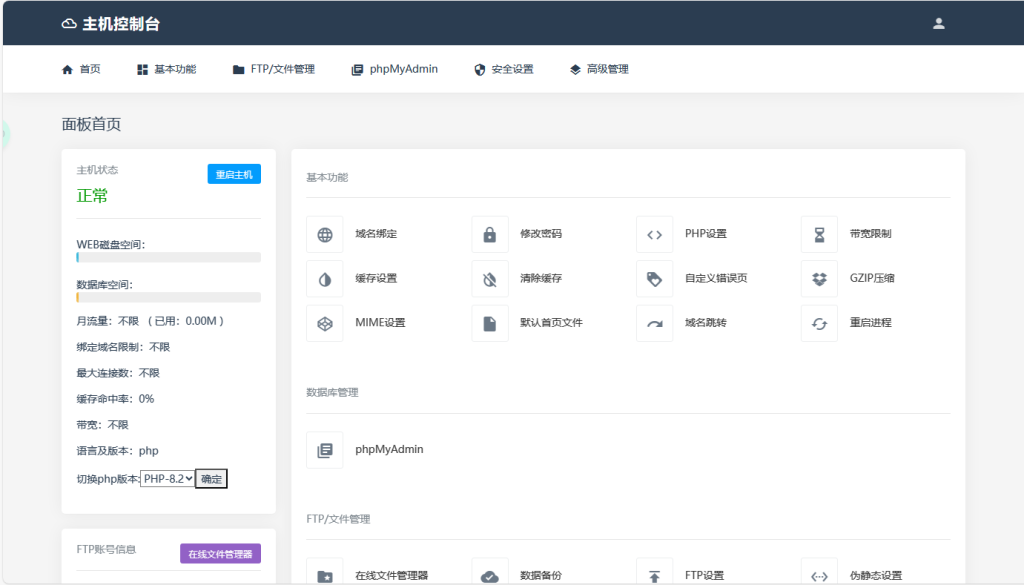Click the WEB磁盘空间 usage progress bar

pos(168,257)
